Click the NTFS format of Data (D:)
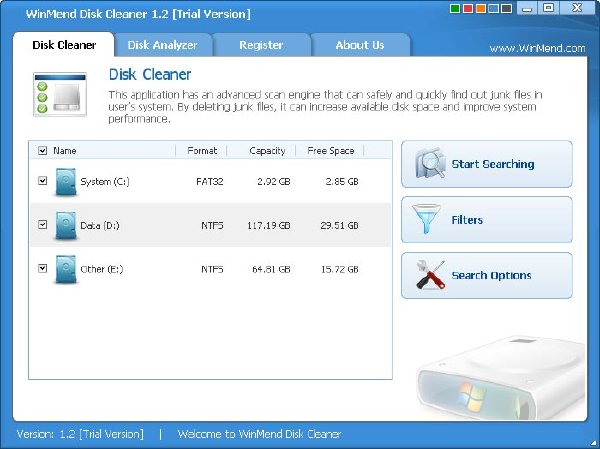The width and height of the screenshot is (600, 449). click(212, 225)
